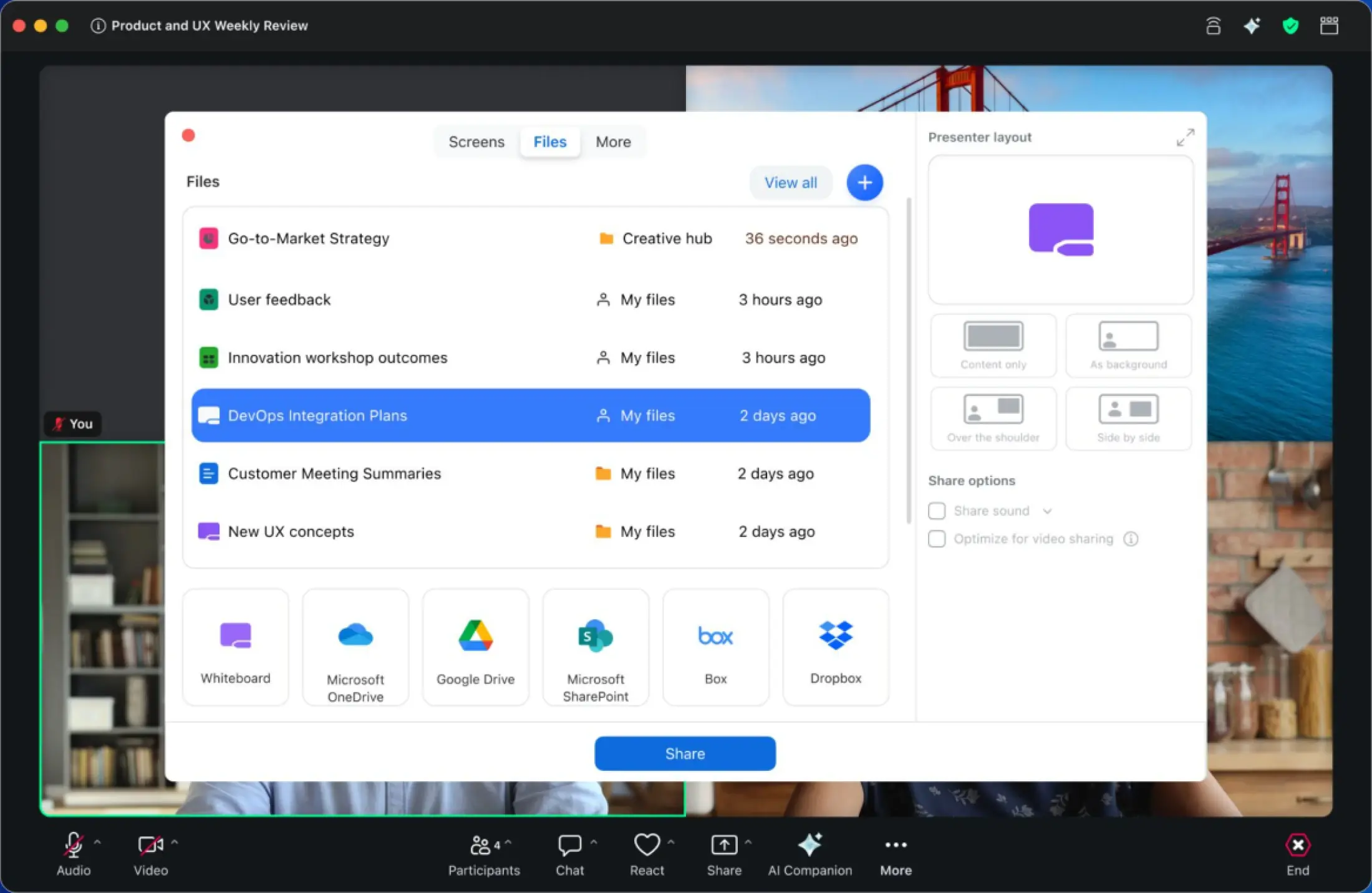The image size is (1372, 893).
Task: Add new file with plus button
Action: coord(864,183)
